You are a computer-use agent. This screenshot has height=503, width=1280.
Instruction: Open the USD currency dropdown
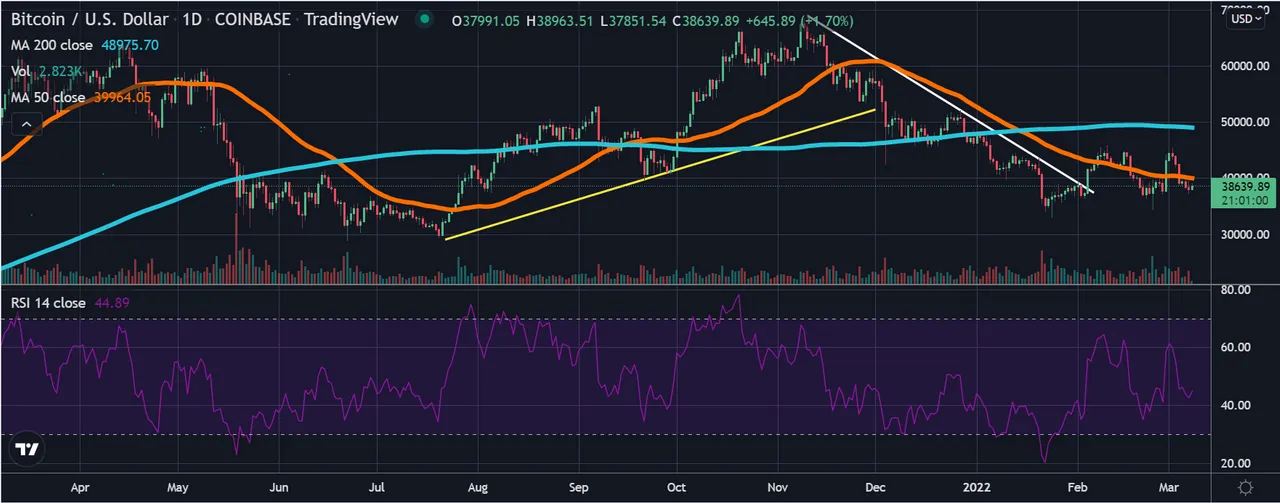pos(1246,19)
